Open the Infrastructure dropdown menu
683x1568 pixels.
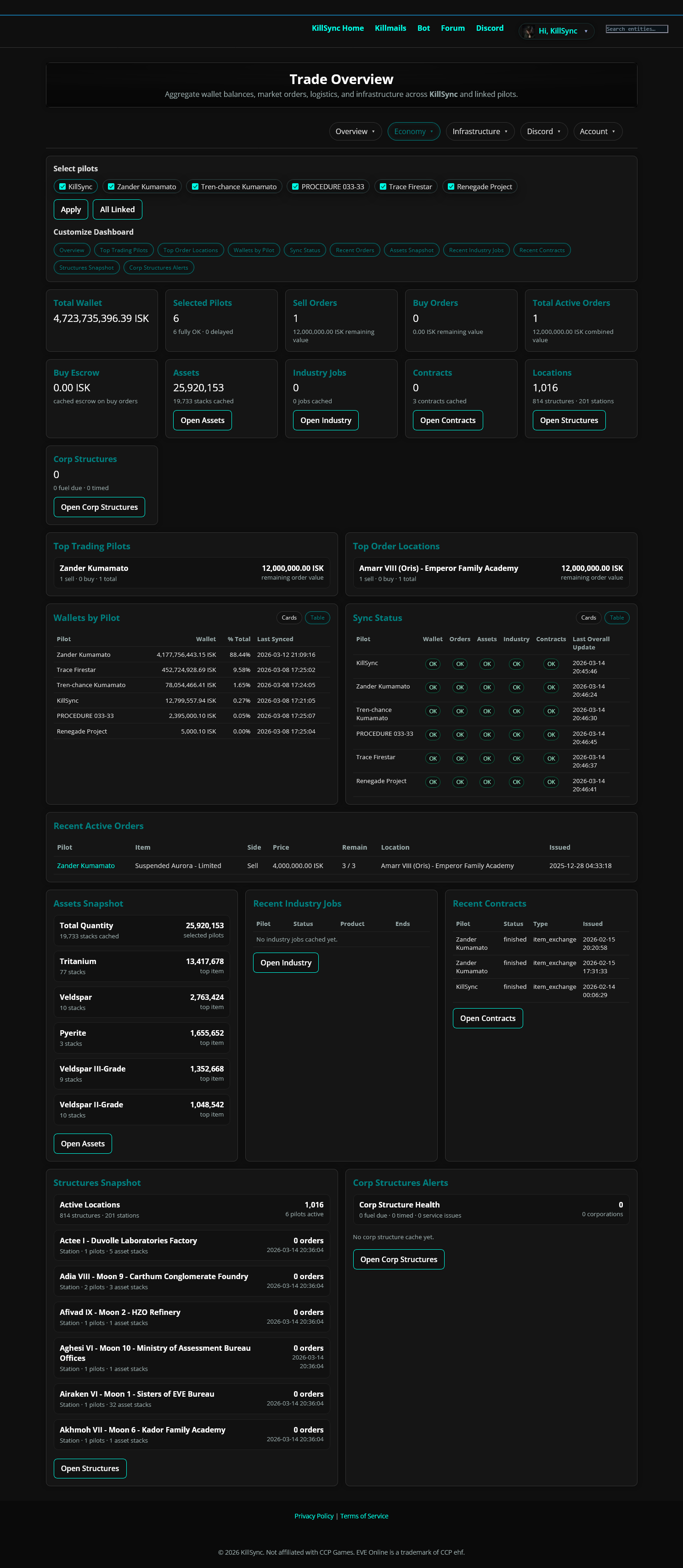click(480, 131)
